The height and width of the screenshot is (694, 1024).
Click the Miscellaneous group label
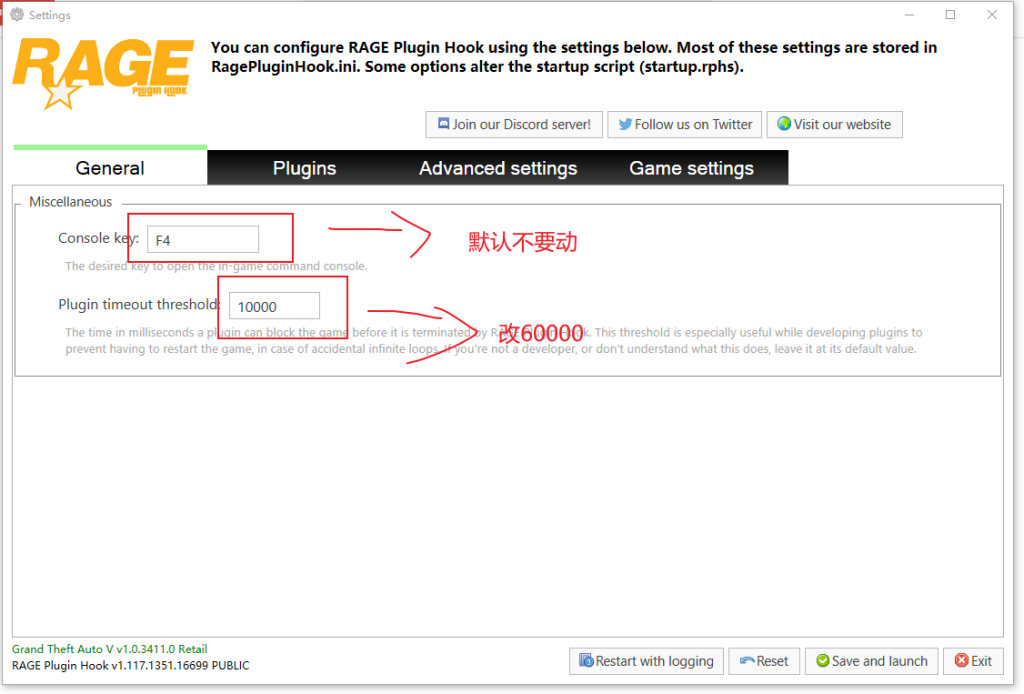[x=71, y=202]
